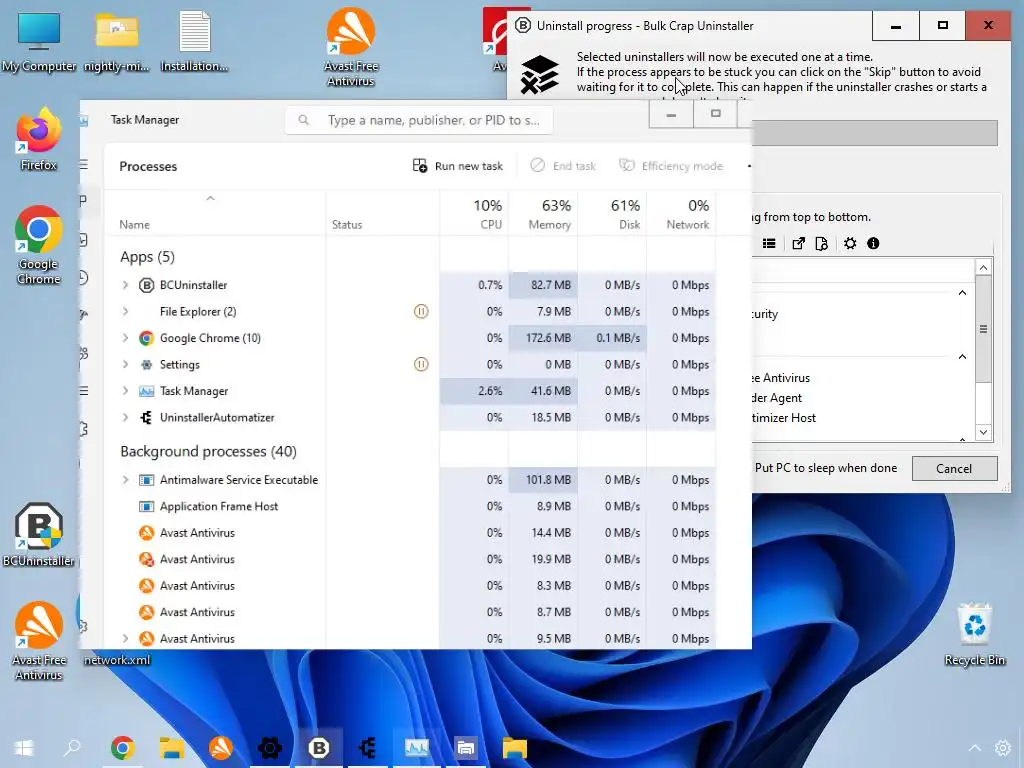
Task: Open the gear settings icon in Uninstall progress toolbar
Action: 850,244
